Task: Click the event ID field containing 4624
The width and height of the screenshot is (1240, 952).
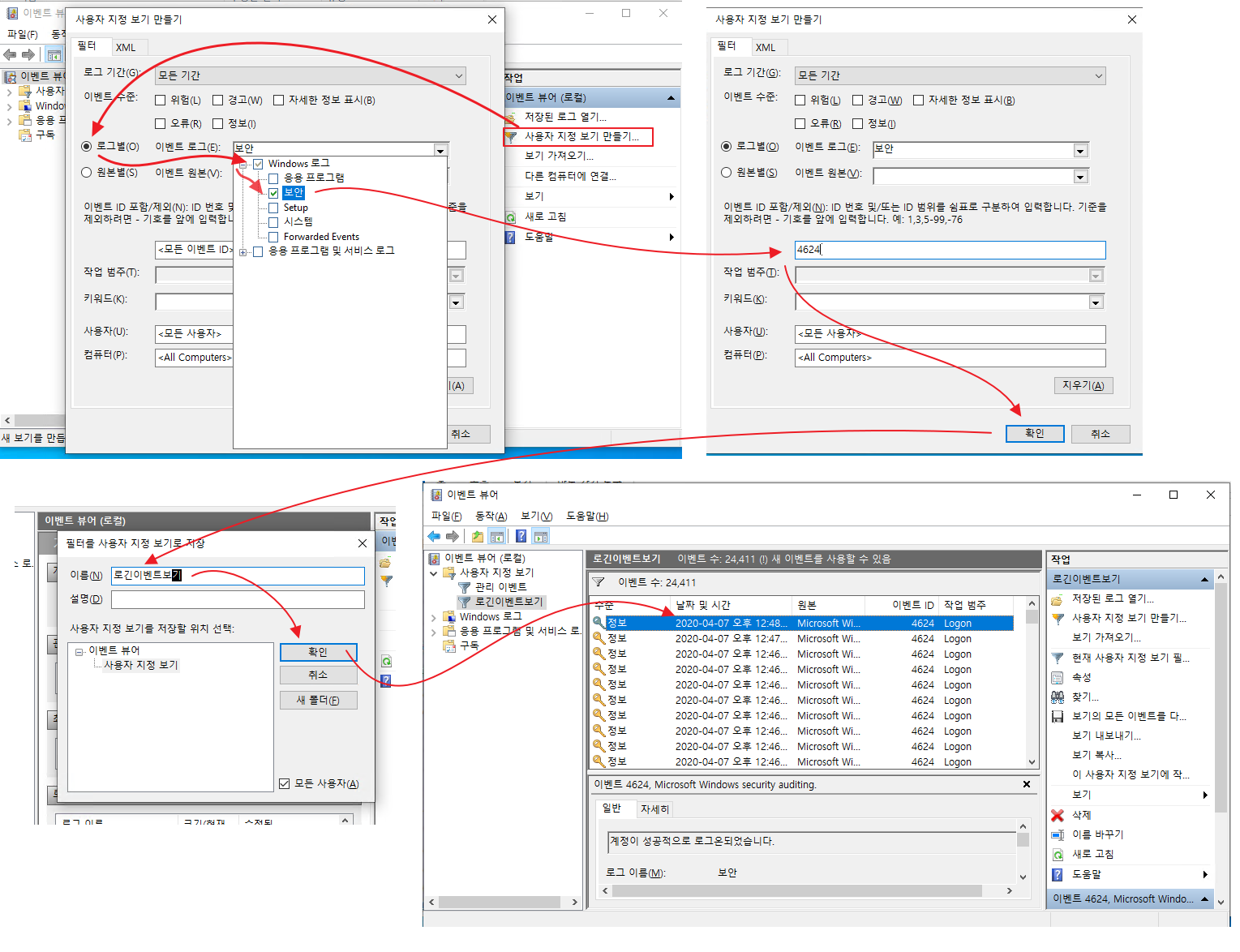Action: pos(950,250)
